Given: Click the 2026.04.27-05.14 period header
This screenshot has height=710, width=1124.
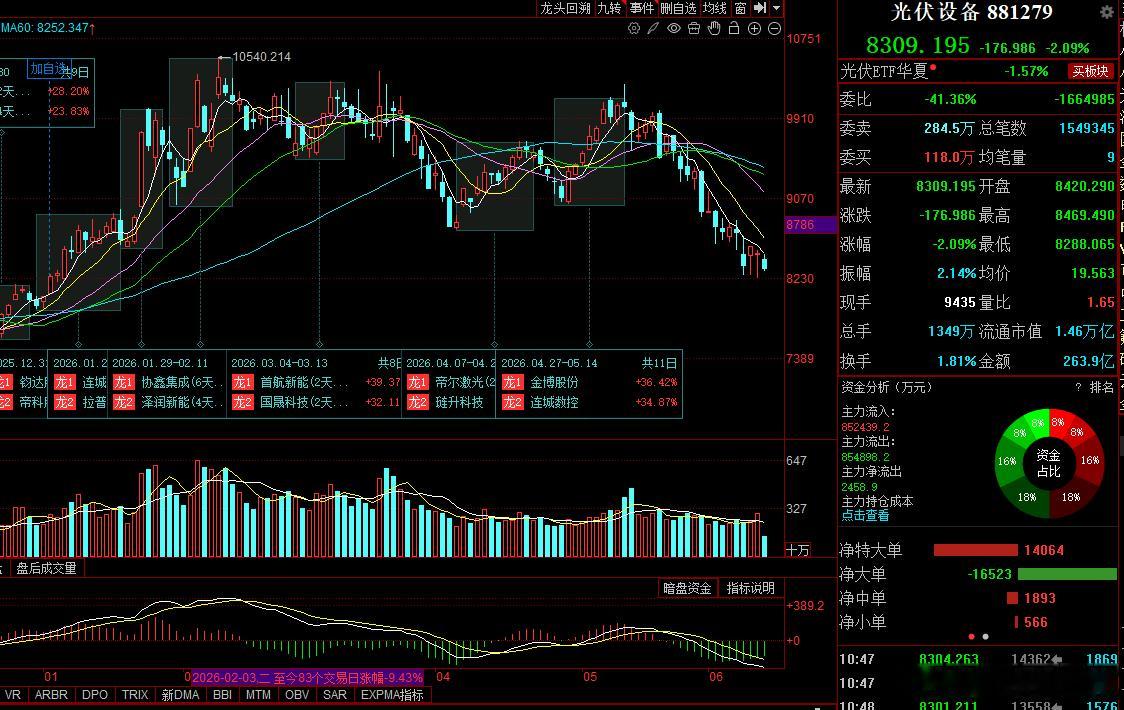Looking at the screenshot, I should [x=549, y=363].
